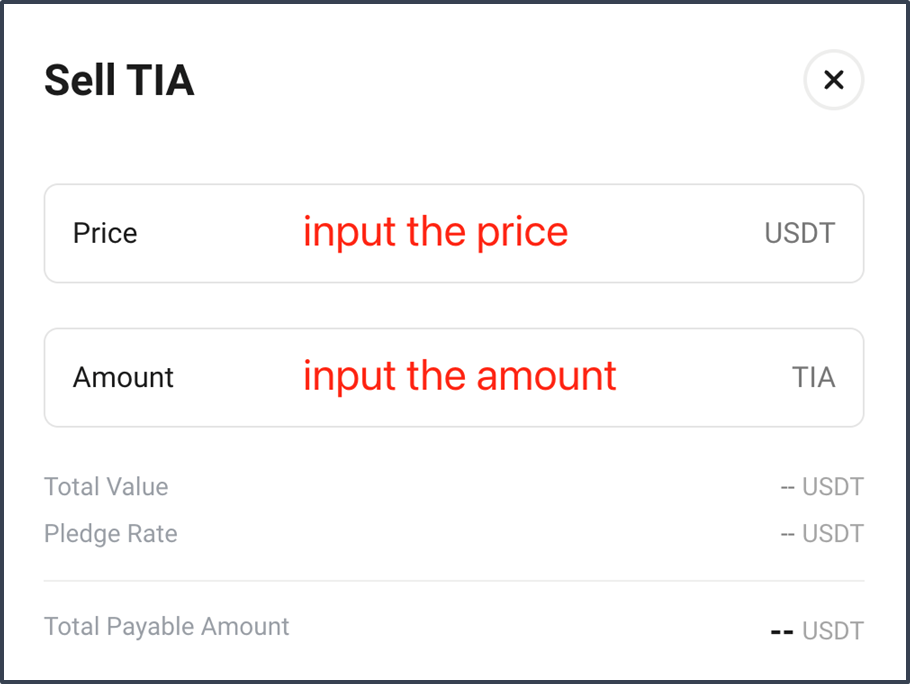Screen dimensions: 910x684
Task: Click the Pledge Rate USDT amount
Action: point(822,534)
